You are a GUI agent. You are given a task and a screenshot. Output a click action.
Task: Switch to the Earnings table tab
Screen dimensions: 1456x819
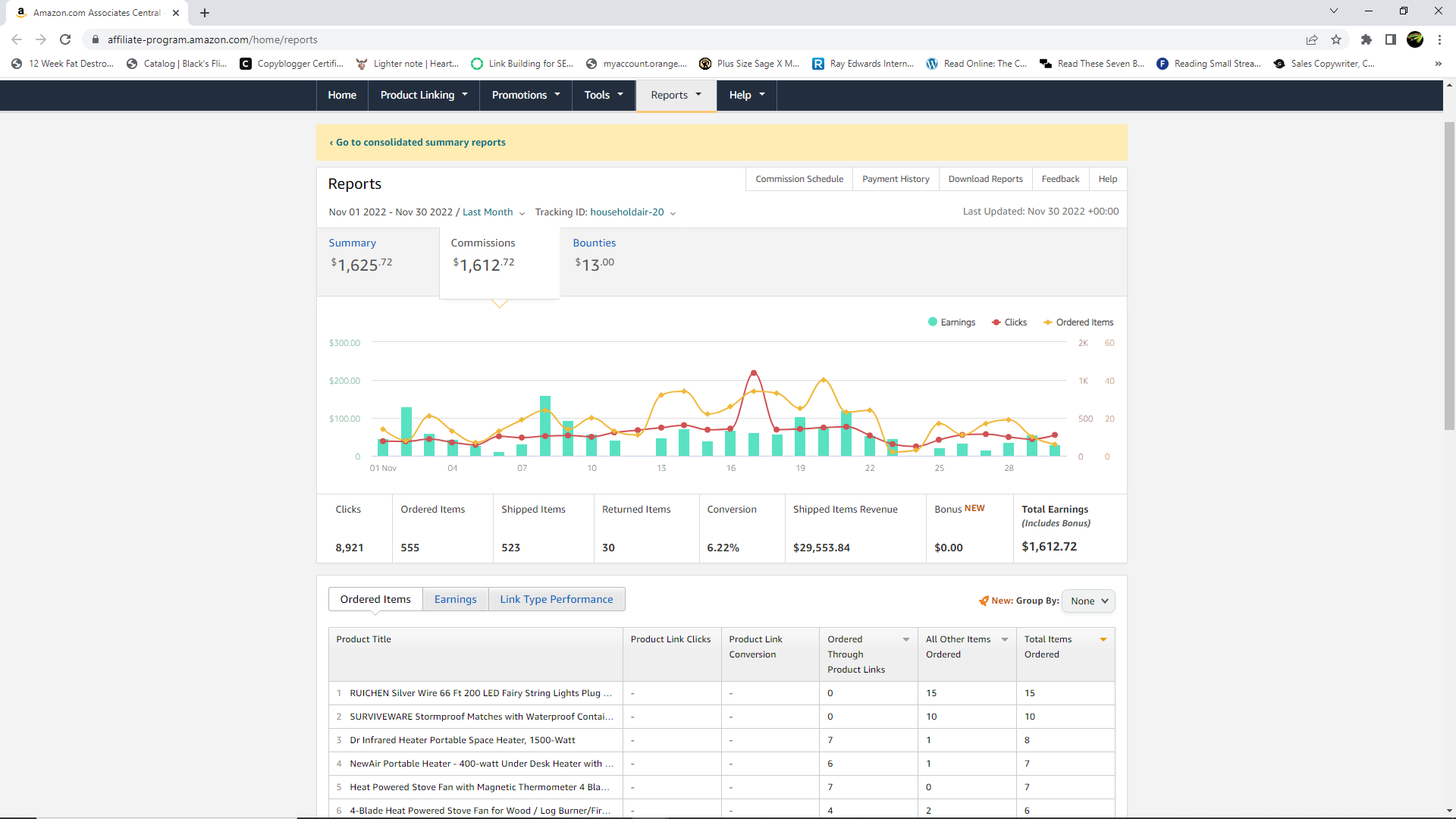pos(456,599)
